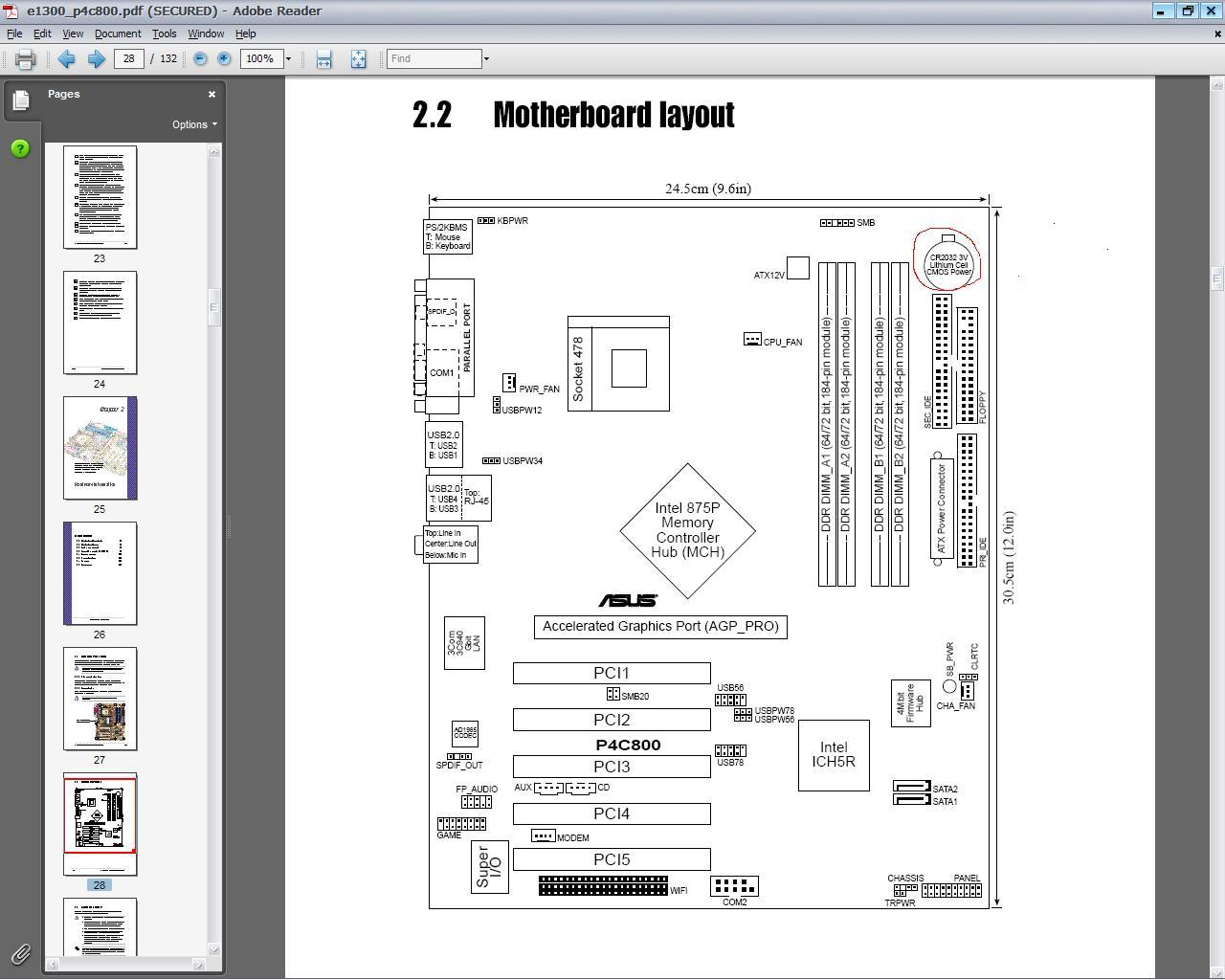
Task: Click the Intel 875P Memory Controller Hub label
Action: pos(687,530)
